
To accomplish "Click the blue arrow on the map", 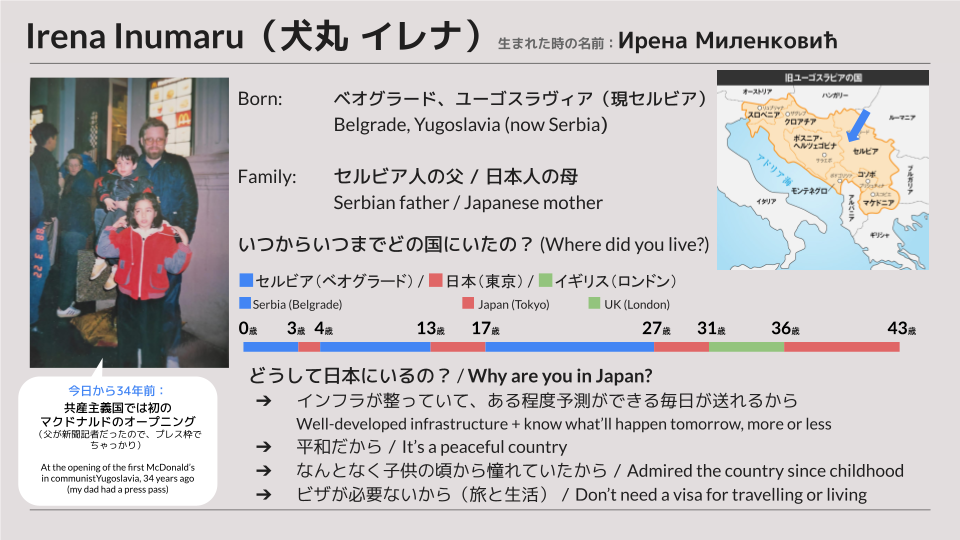I will click(858, 124).
